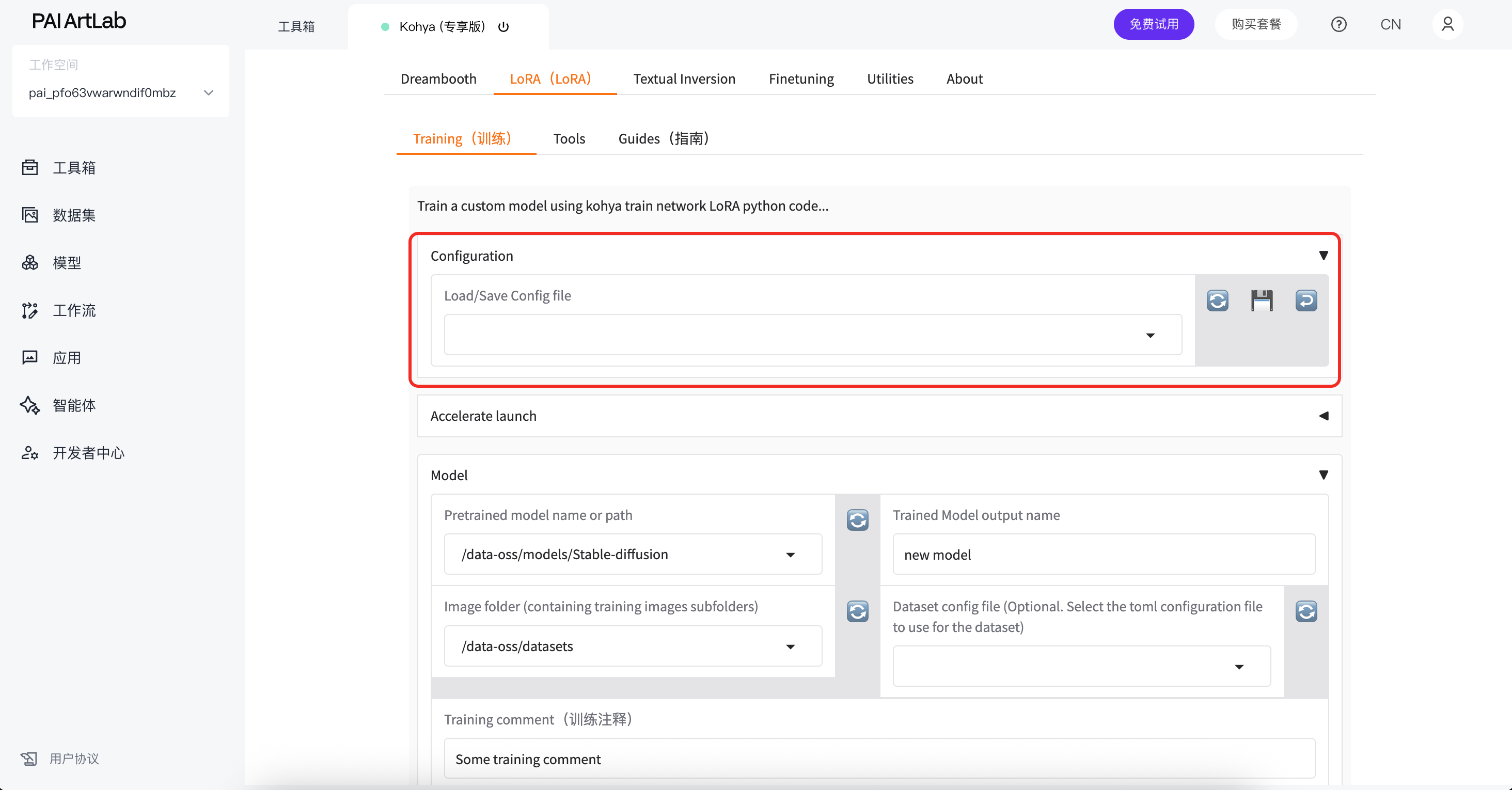
Task: Click the 购买套餐 button
Action: coord(1255,25)
